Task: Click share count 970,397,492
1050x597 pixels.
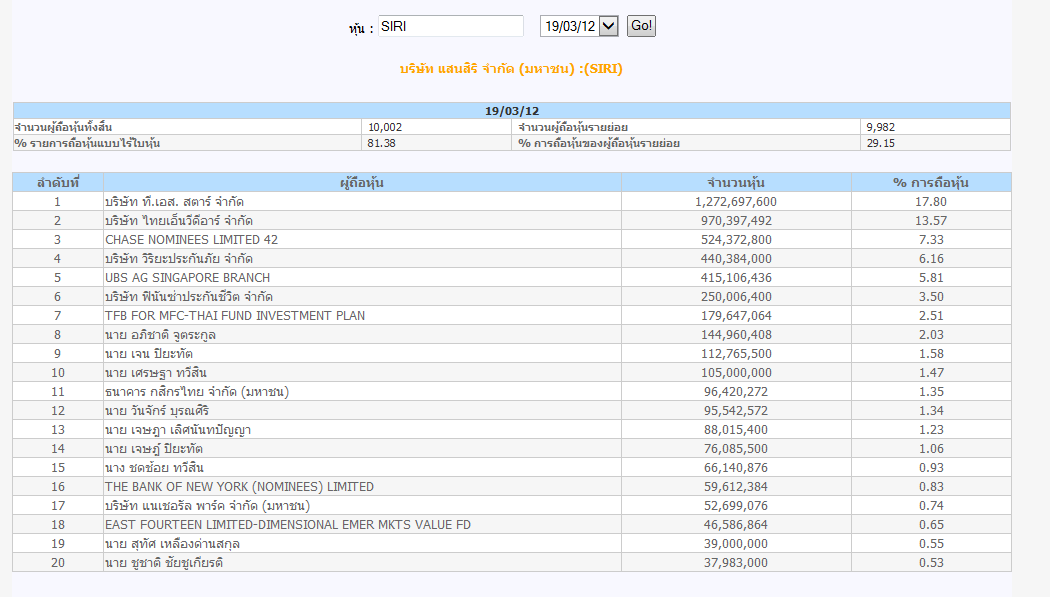Action: [x=736, y=221]
